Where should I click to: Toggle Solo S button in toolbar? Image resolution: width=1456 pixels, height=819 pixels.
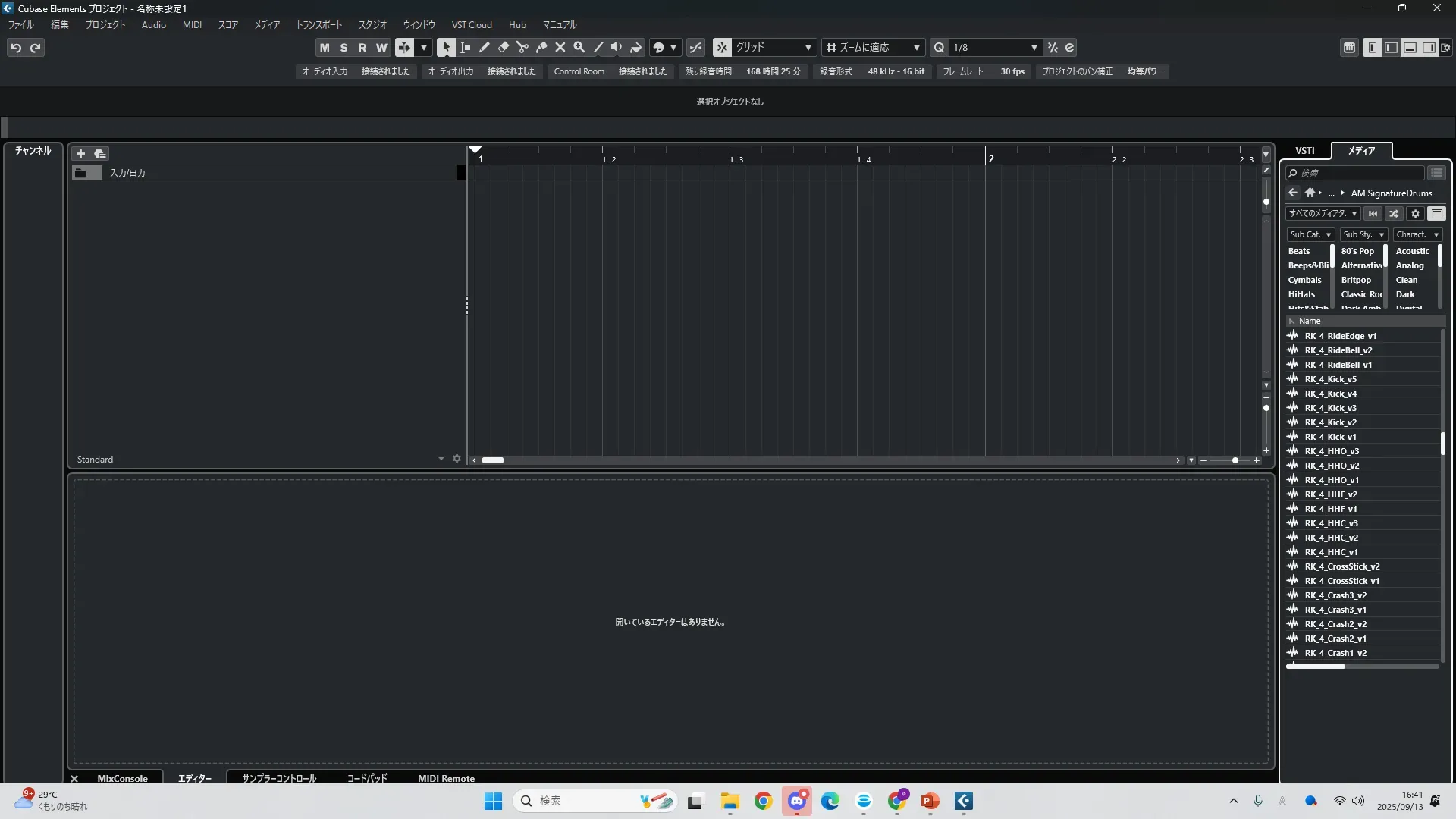click(x=344, y=48)
